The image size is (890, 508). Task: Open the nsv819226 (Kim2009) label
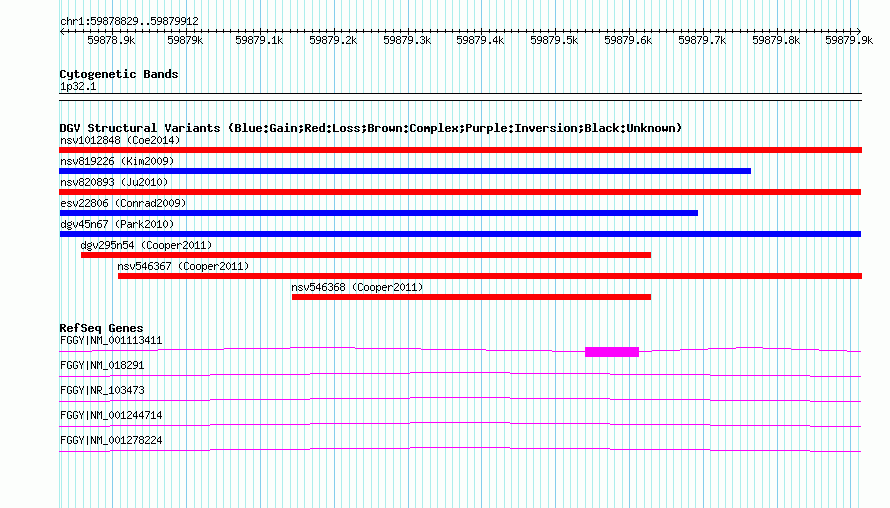[x=117, y=161]
